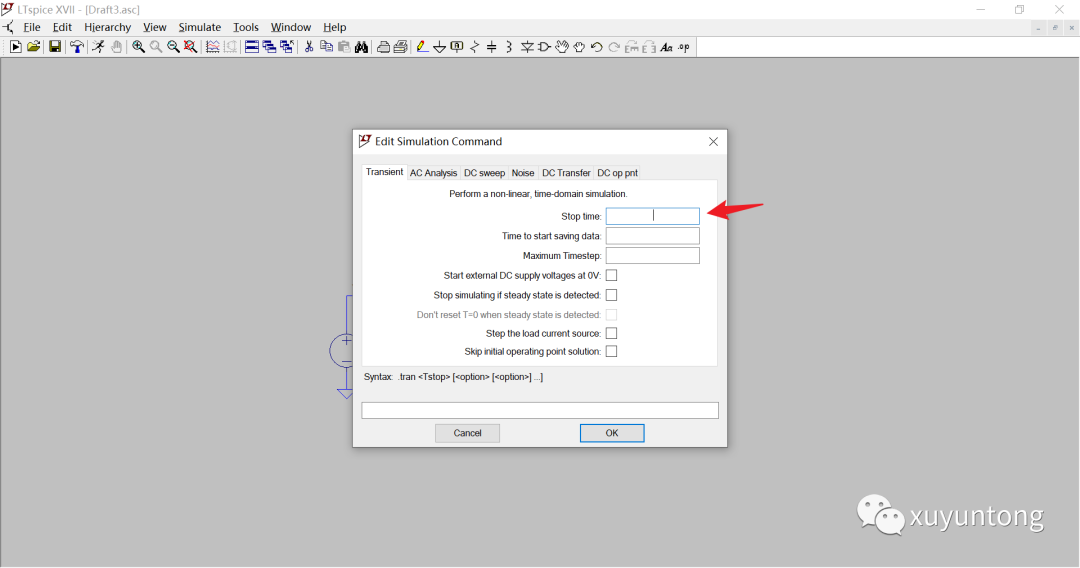This screenshot has height=568, width=1080.
Task: Click the New Schematic toolbar icon
Action: [x=15, y=47]
